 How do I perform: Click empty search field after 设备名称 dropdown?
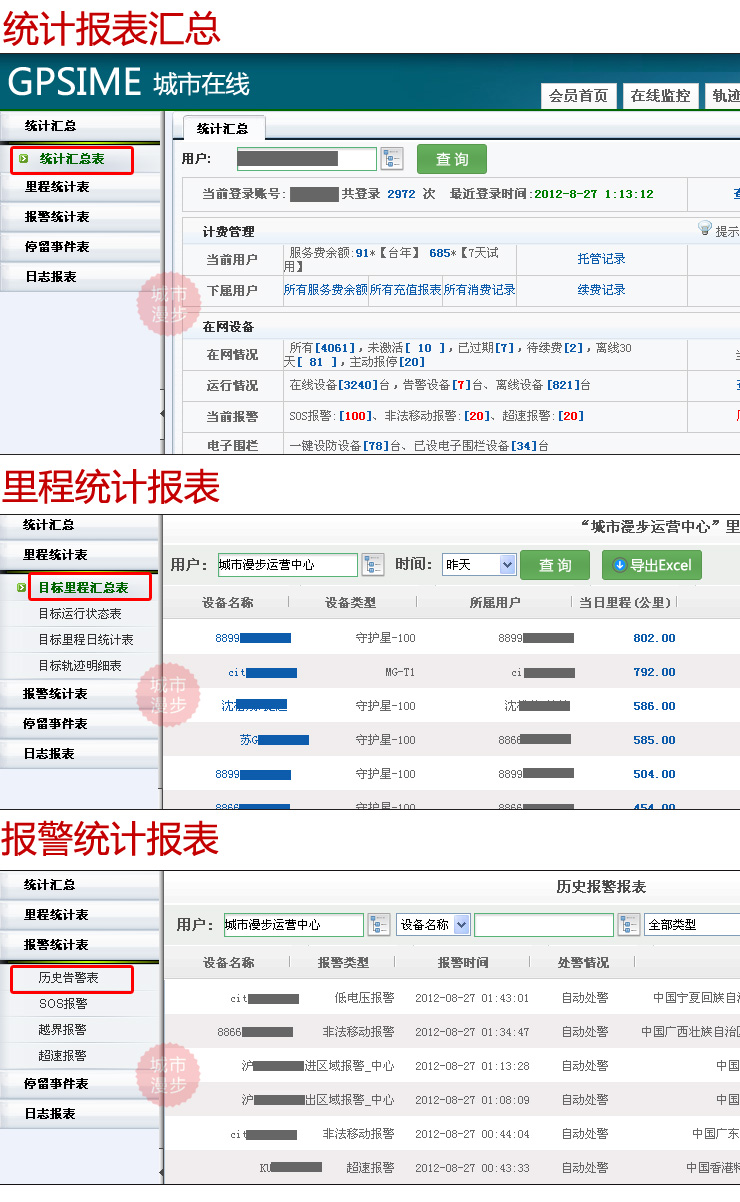tap(544, 925)
